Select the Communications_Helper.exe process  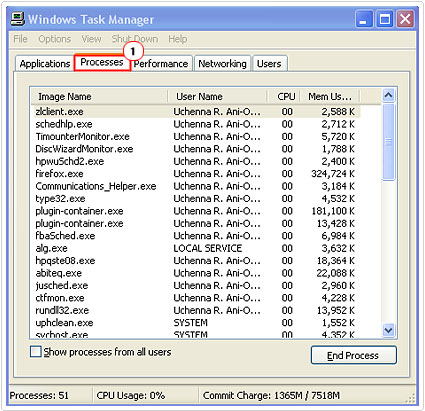196,186
